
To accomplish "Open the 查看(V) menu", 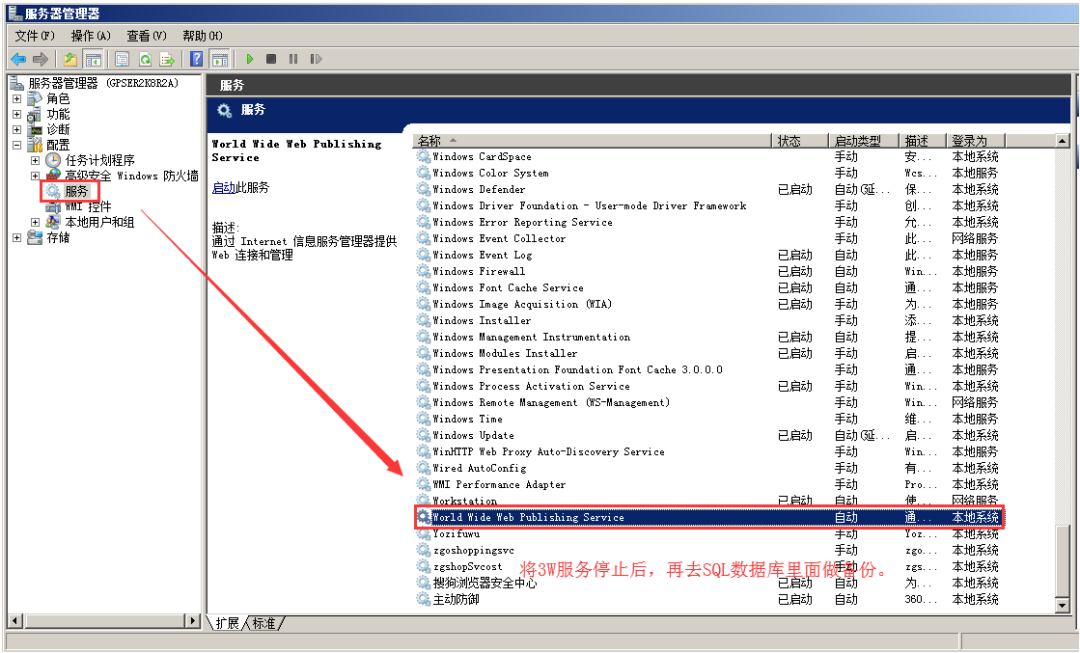I will click(146, 36).
